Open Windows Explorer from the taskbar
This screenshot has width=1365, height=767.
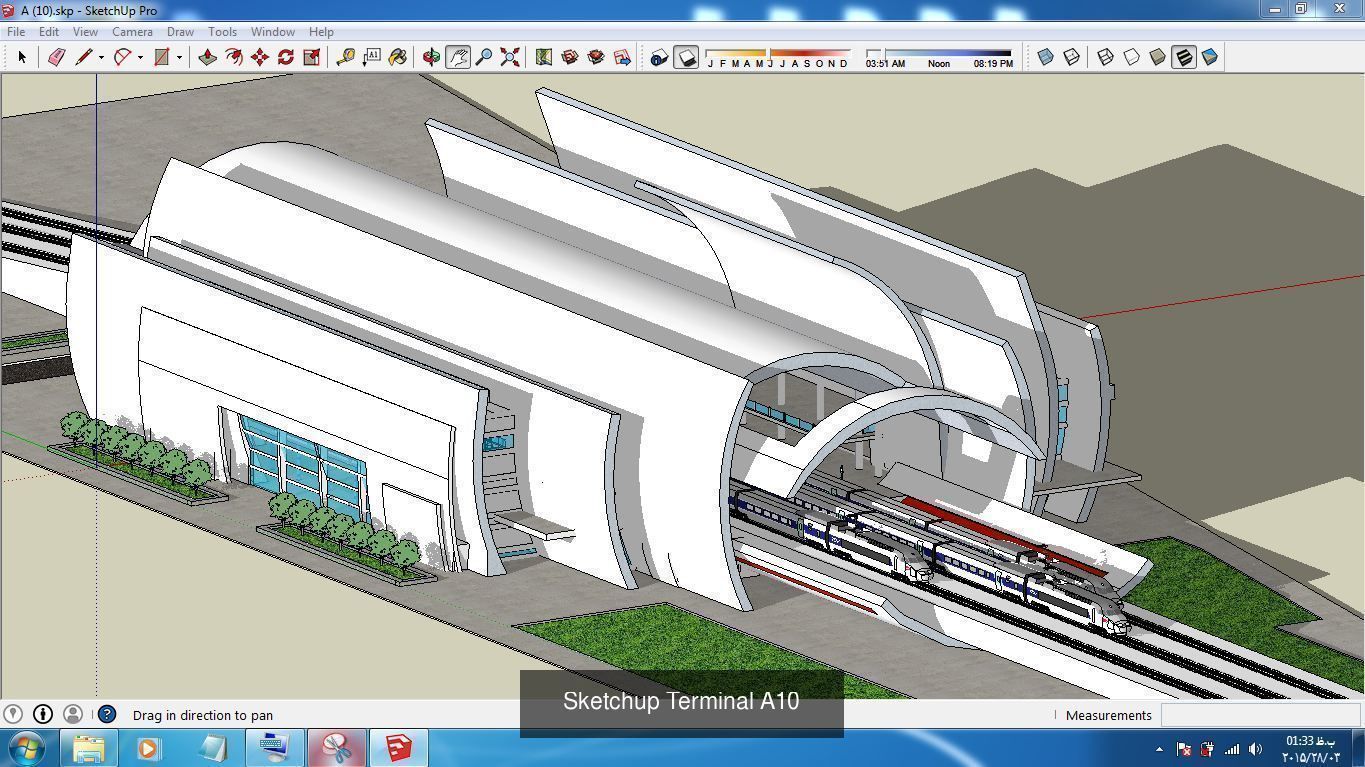pos(89,748)
